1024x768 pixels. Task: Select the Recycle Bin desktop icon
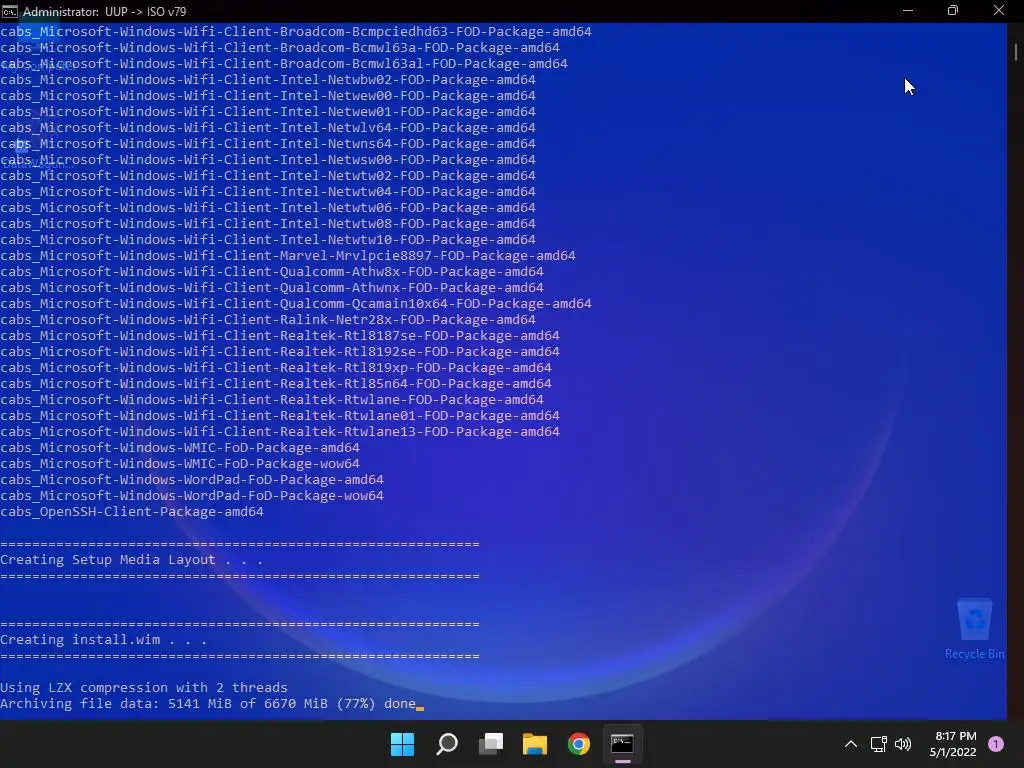[974, 629]
